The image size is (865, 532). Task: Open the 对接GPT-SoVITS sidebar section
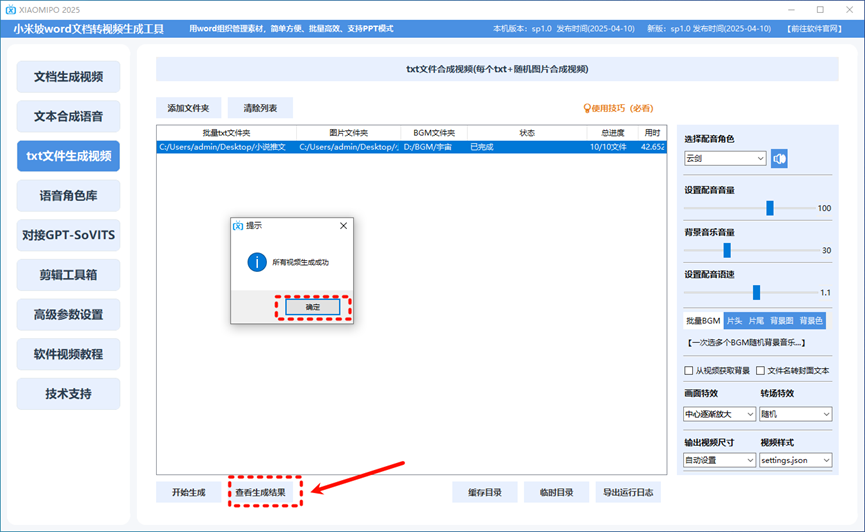coord(68,235)
